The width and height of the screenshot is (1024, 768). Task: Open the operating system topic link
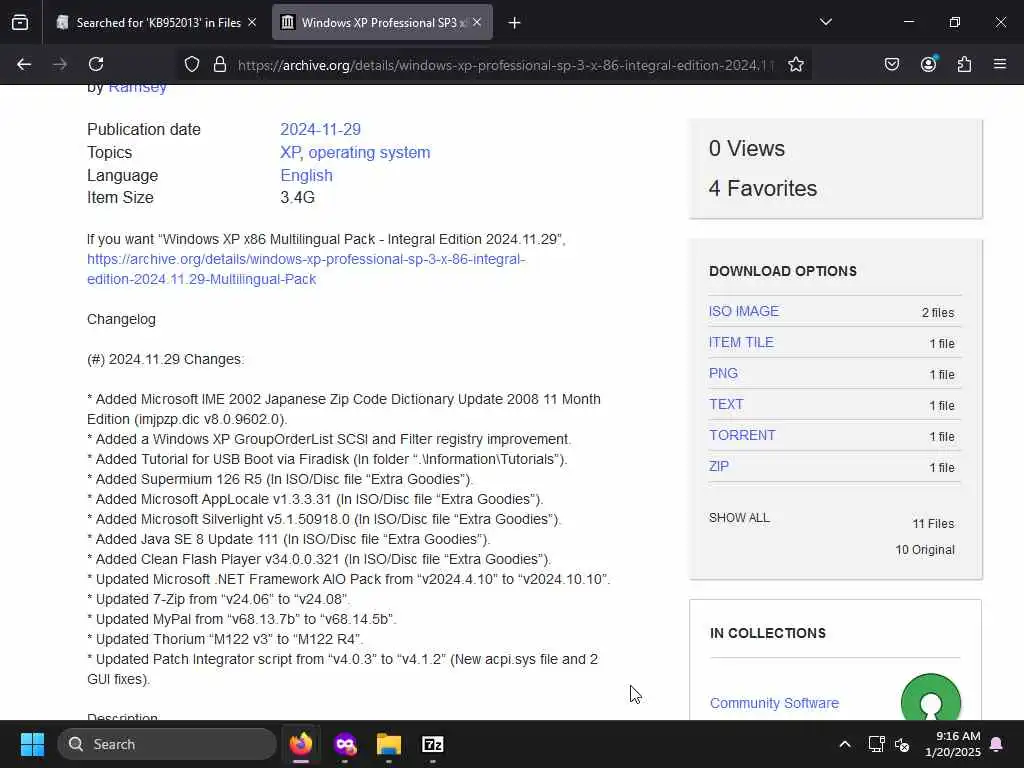(x=369, y=152)
